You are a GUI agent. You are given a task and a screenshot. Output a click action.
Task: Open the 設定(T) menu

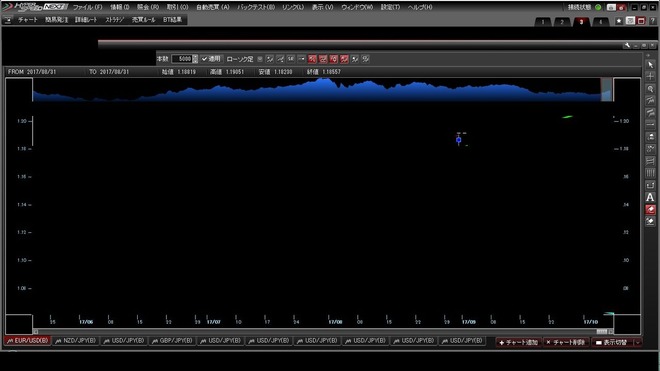point(390,7)
